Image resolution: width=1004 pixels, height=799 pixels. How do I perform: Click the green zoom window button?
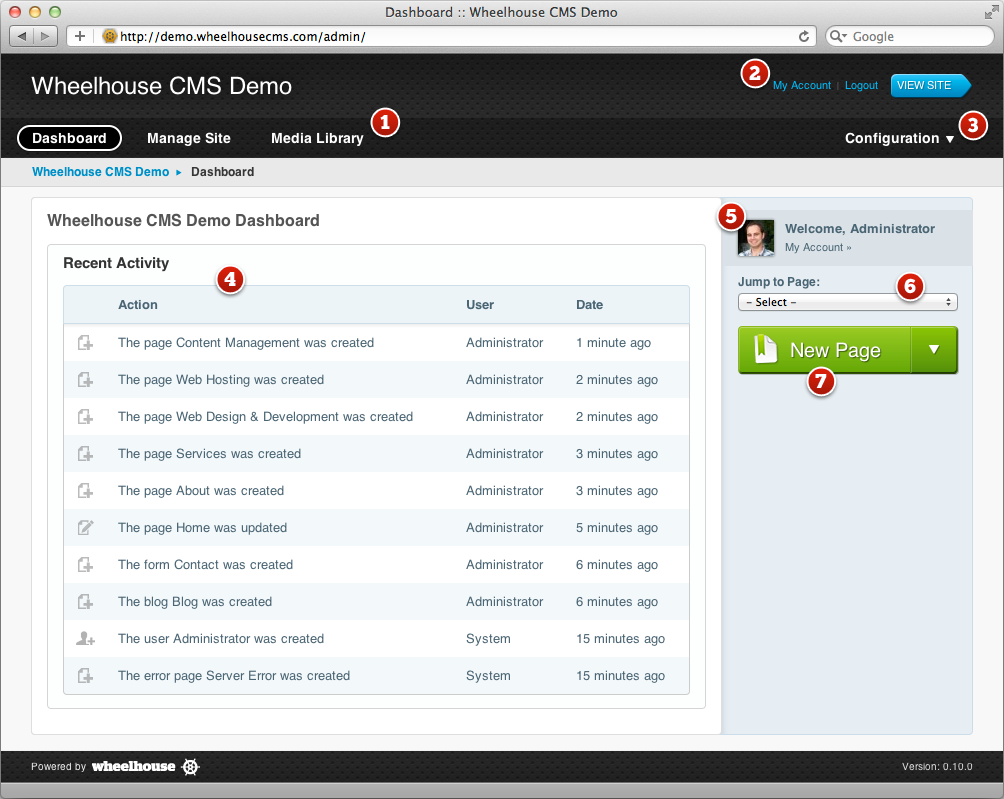[x=55, y=12]
